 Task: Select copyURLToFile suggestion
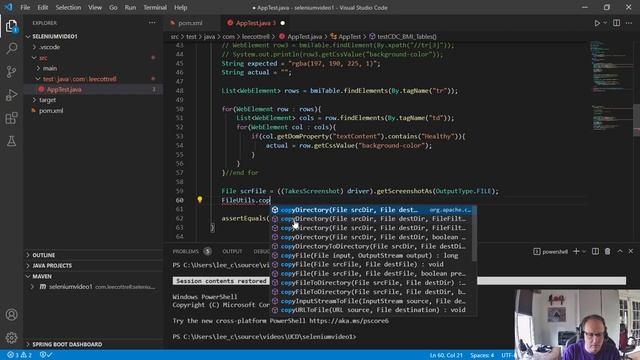point(371,310)
